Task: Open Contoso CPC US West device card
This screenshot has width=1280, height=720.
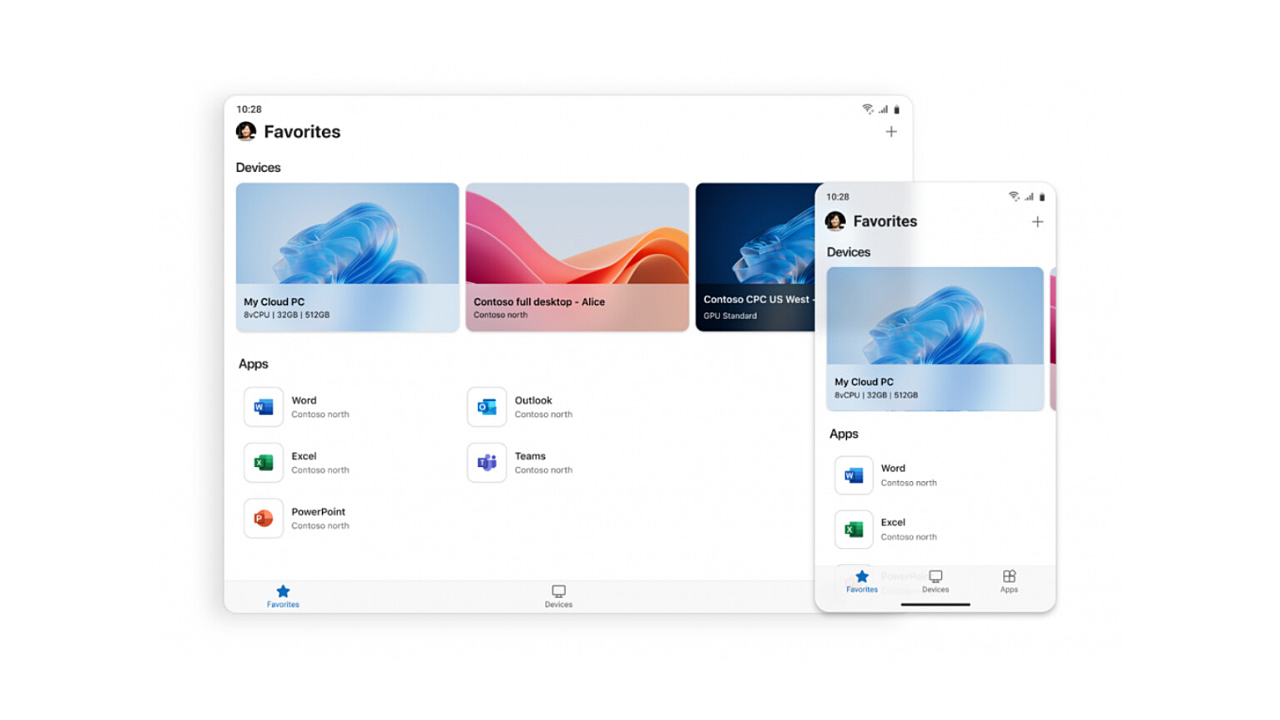Action: 755,257
